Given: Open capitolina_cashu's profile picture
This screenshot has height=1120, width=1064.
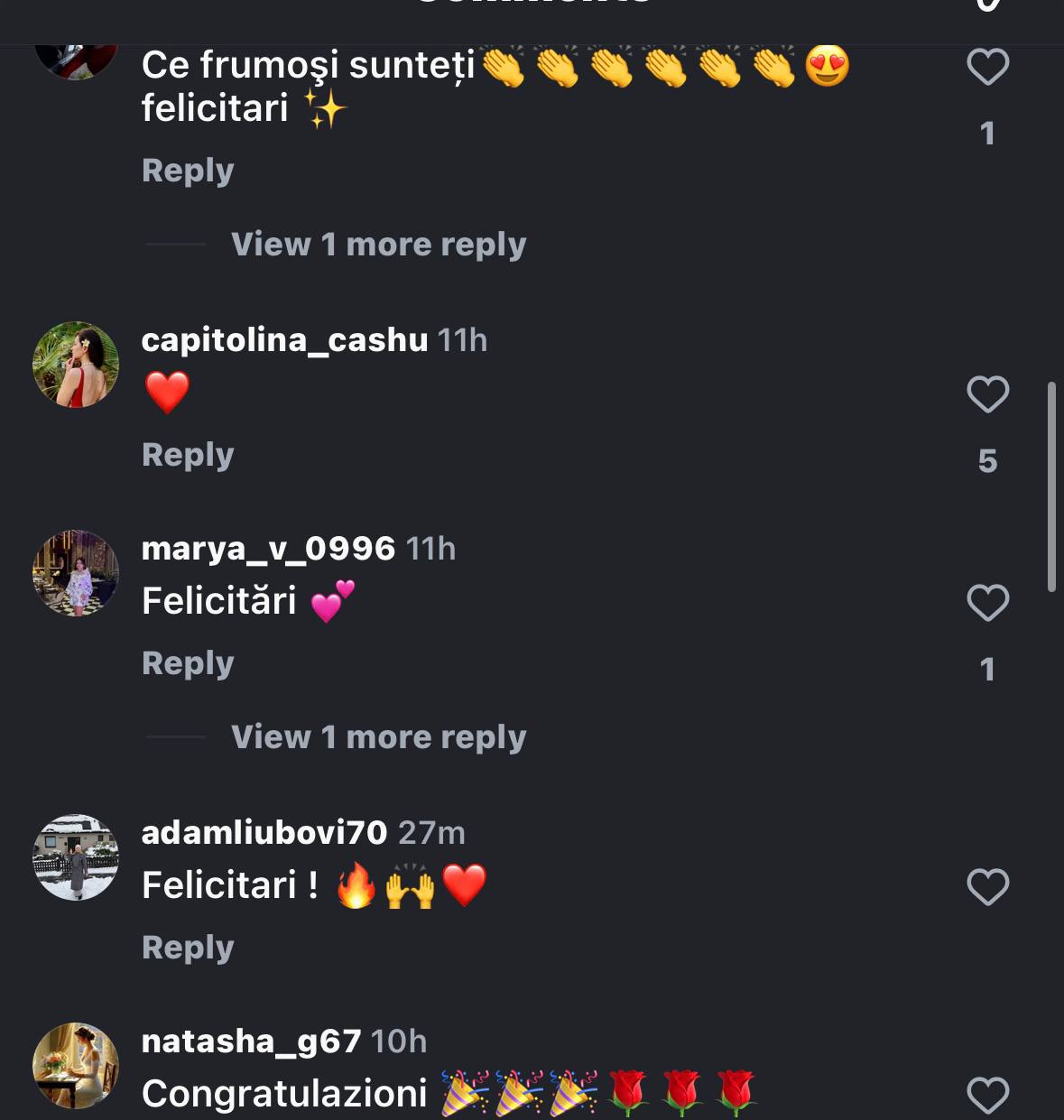Looking at the screenshot, I should pos(76,365).
